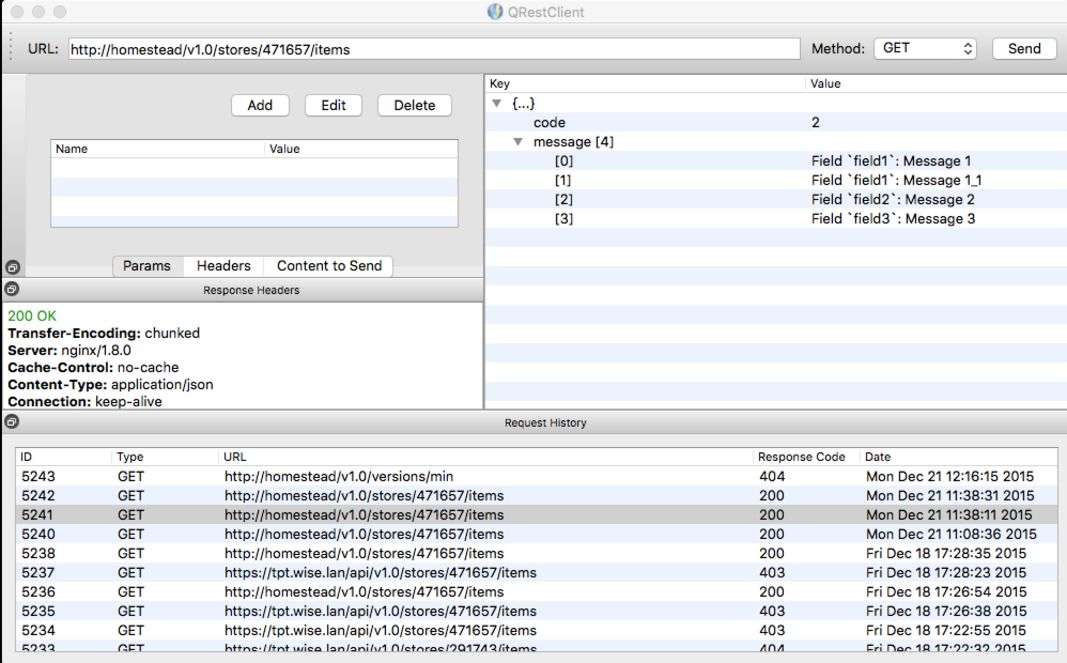Collapse the root {...} JSON node
1067x663 pixels.
[x=497, y=103]
